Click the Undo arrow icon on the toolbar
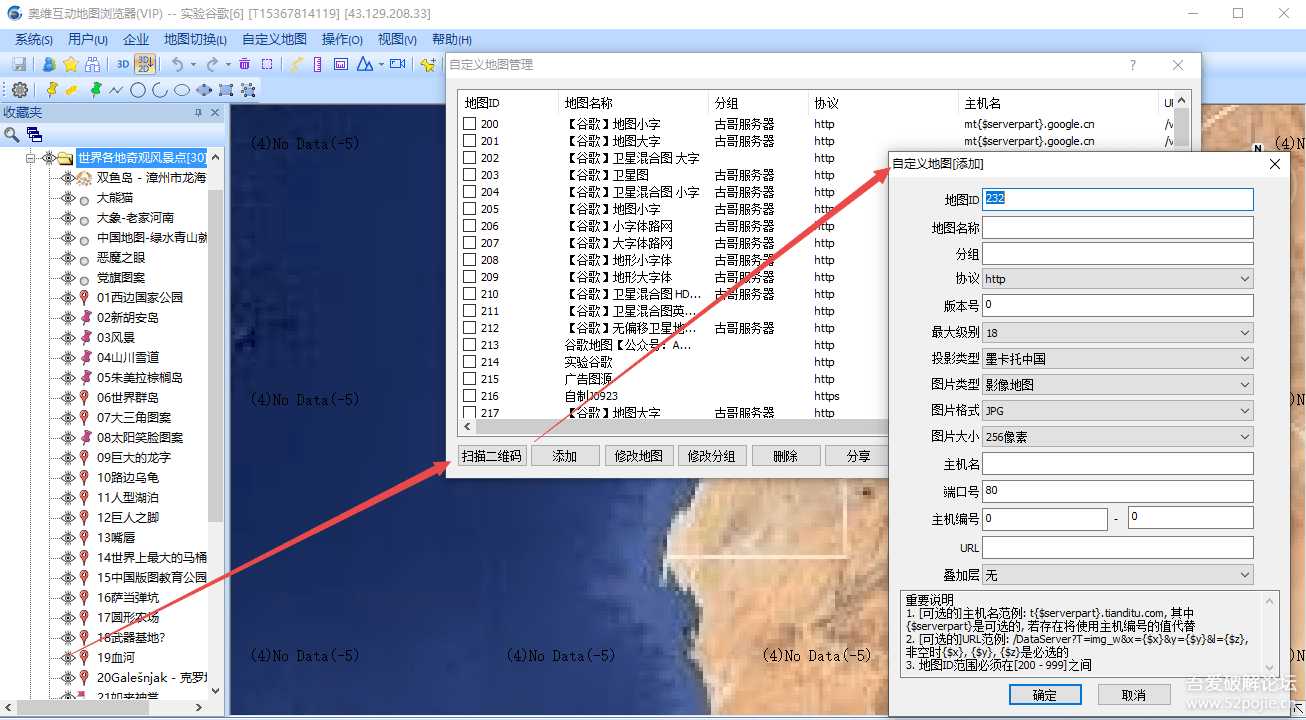 coord(179,64)
